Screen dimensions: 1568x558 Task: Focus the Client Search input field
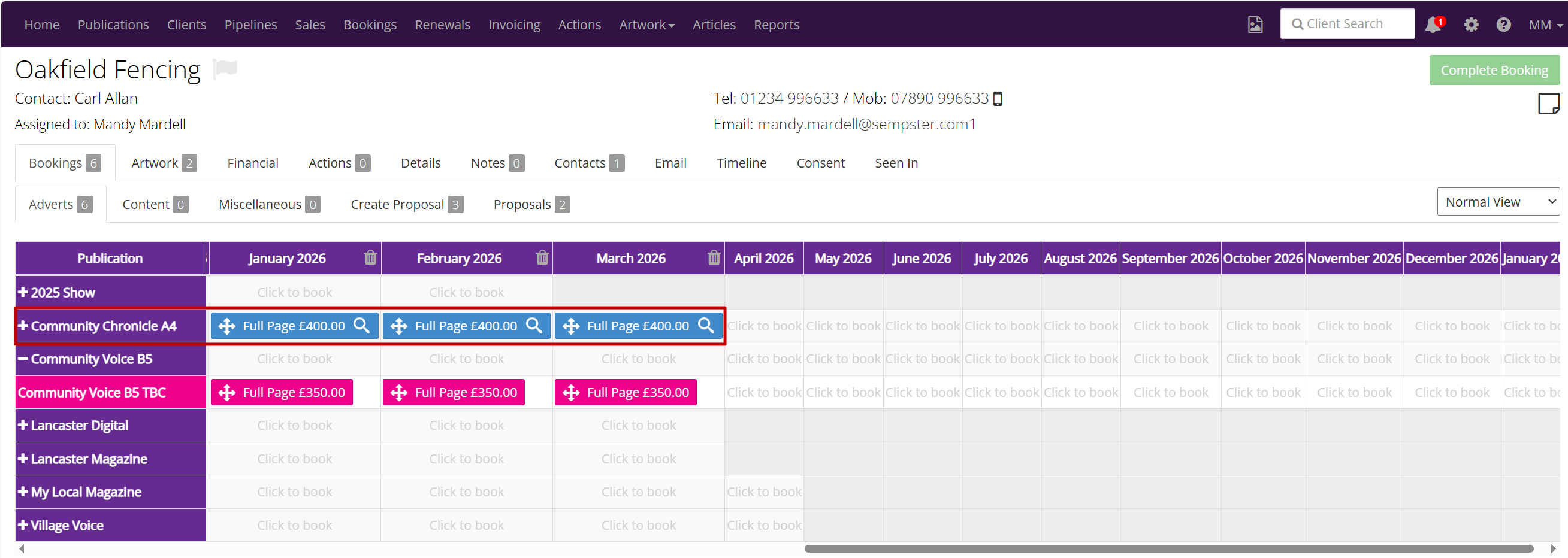click(x=1347, y=24)
